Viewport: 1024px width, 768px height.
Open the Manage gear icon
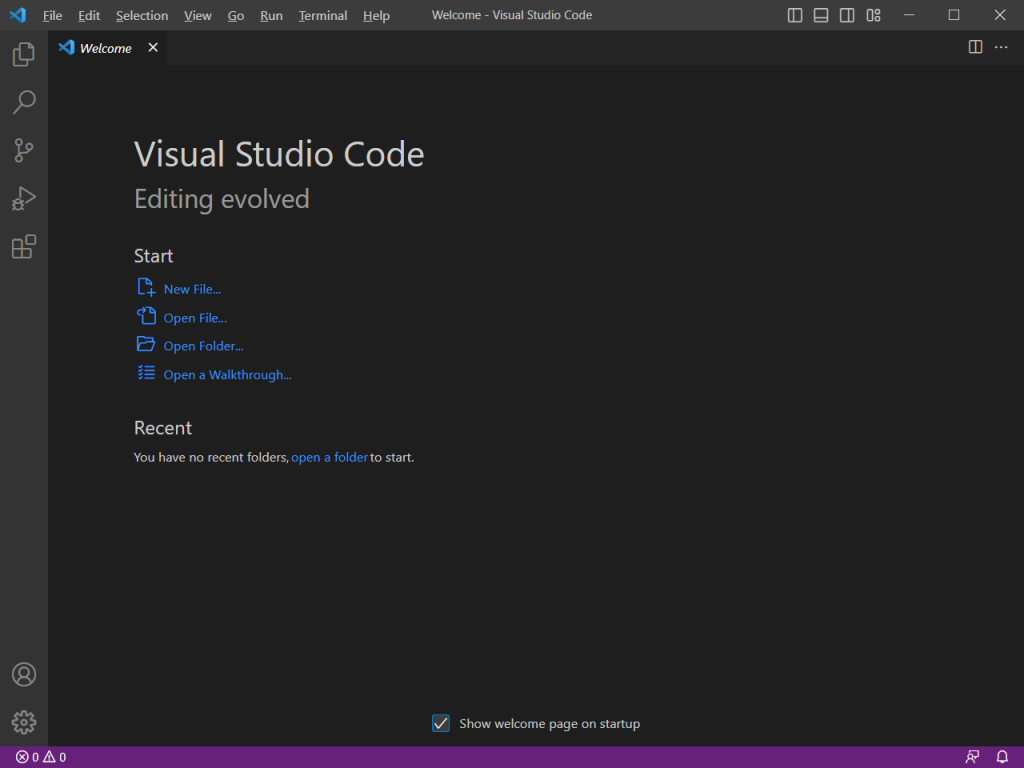pos(24,722)
